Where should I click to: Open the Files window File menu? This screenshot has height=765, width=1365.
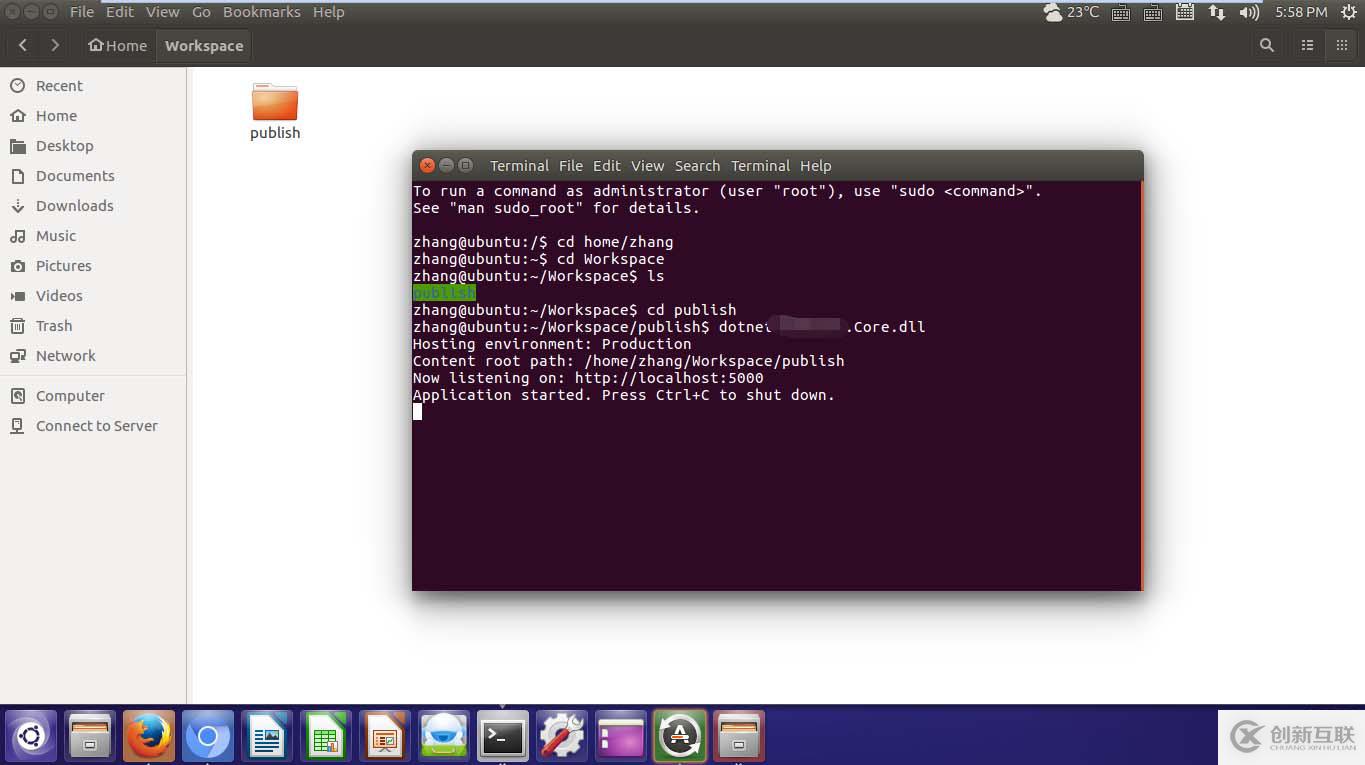[x=82, y=12]
